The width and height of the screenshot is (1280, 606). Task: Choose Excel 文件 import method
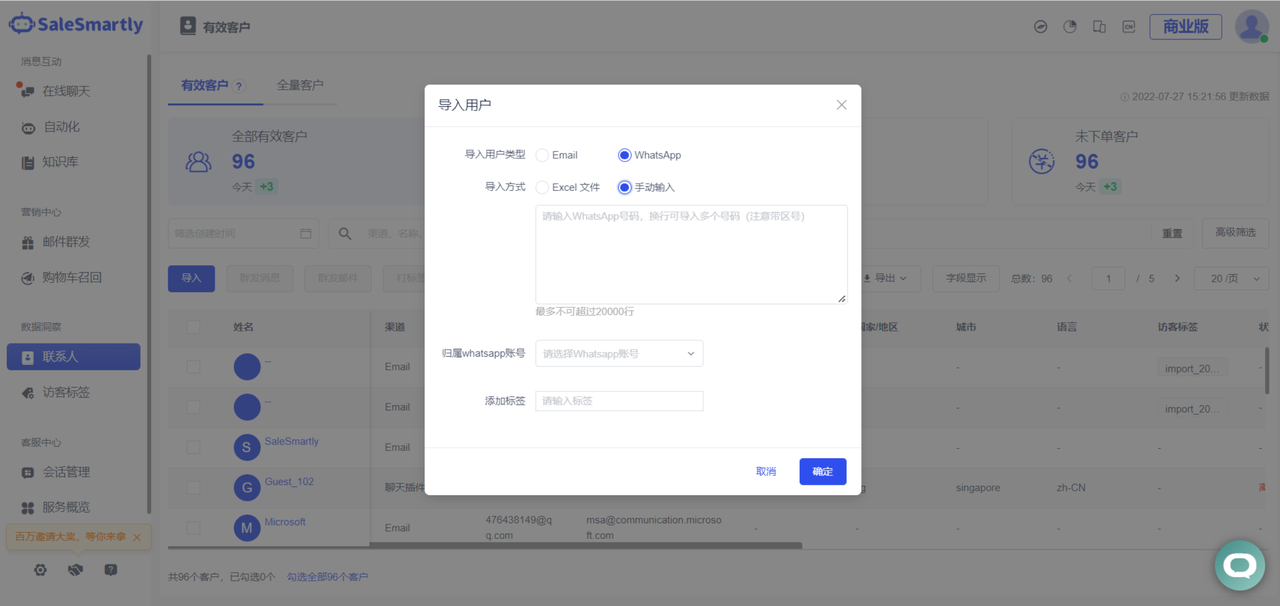tap(568, 187)
